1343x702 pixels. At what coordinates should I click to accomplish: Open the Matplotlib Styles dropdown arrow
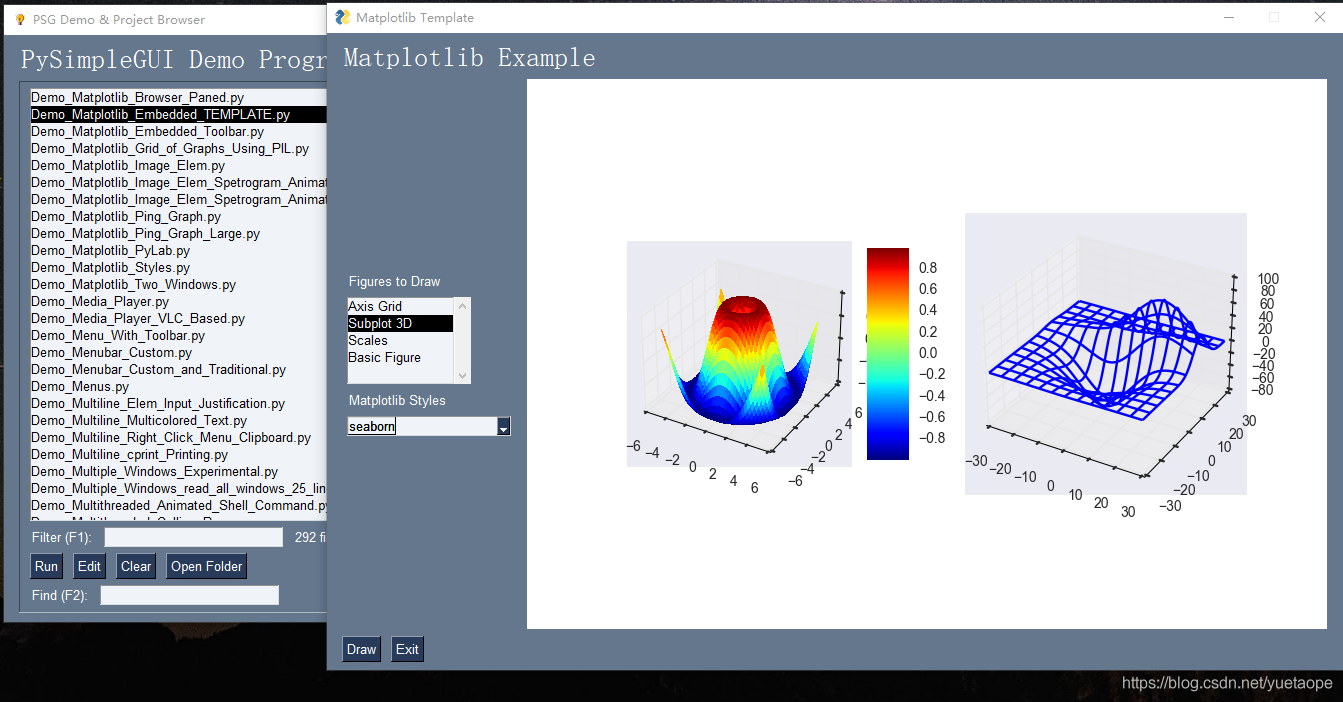click(504, 427)
